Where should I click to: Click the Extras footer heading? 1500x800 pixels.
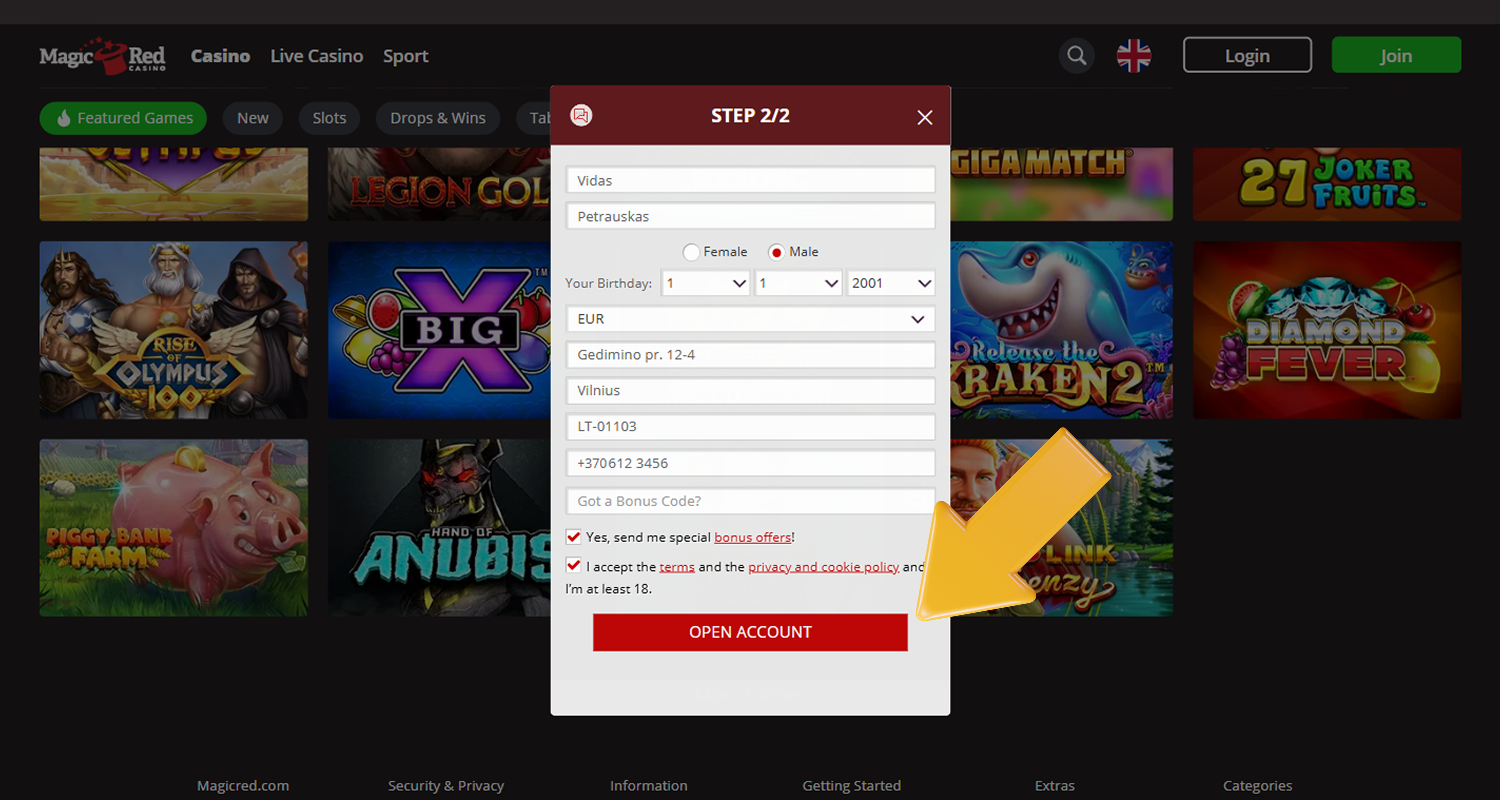click(1055, 786)
